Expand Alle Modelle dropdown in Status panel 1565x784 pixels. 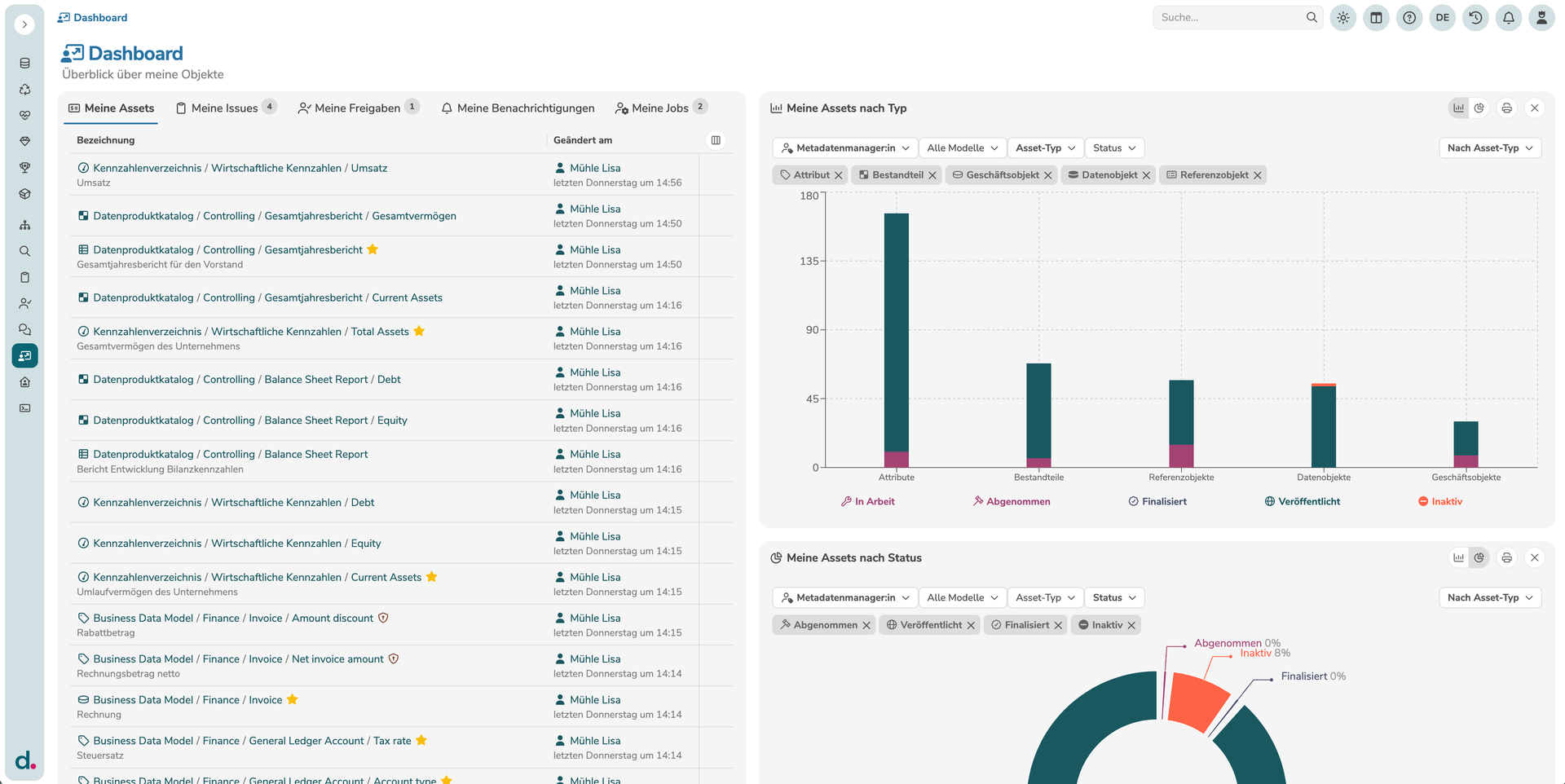962,598
